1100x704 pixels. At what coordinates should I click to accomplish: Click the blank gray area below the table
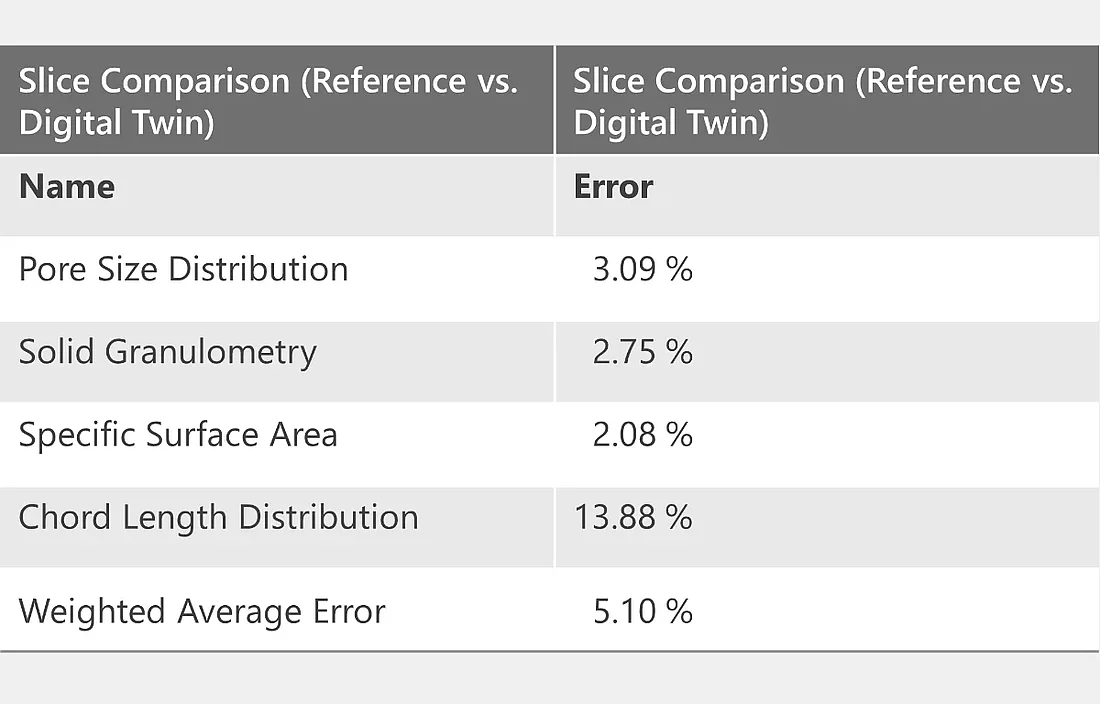550,680
